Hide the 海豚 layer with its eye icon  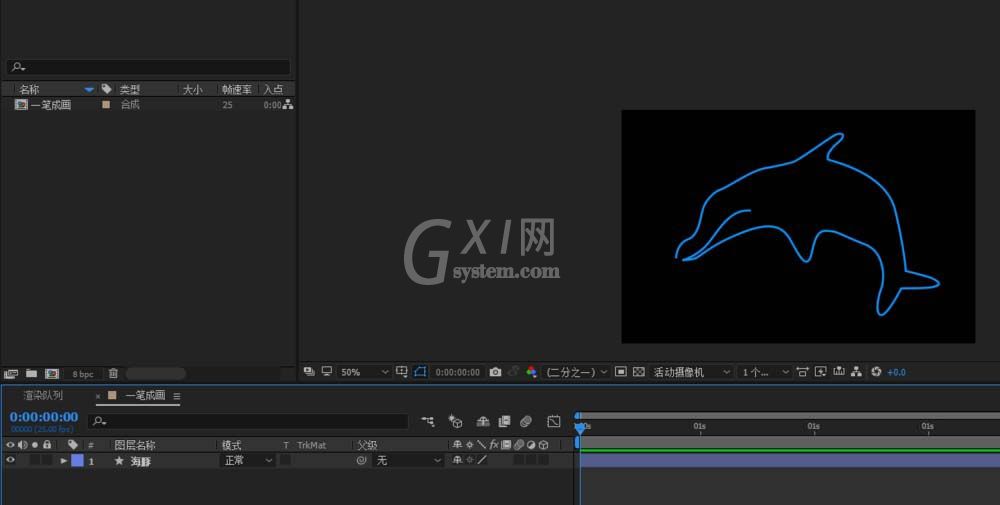[x=10, y=460]
